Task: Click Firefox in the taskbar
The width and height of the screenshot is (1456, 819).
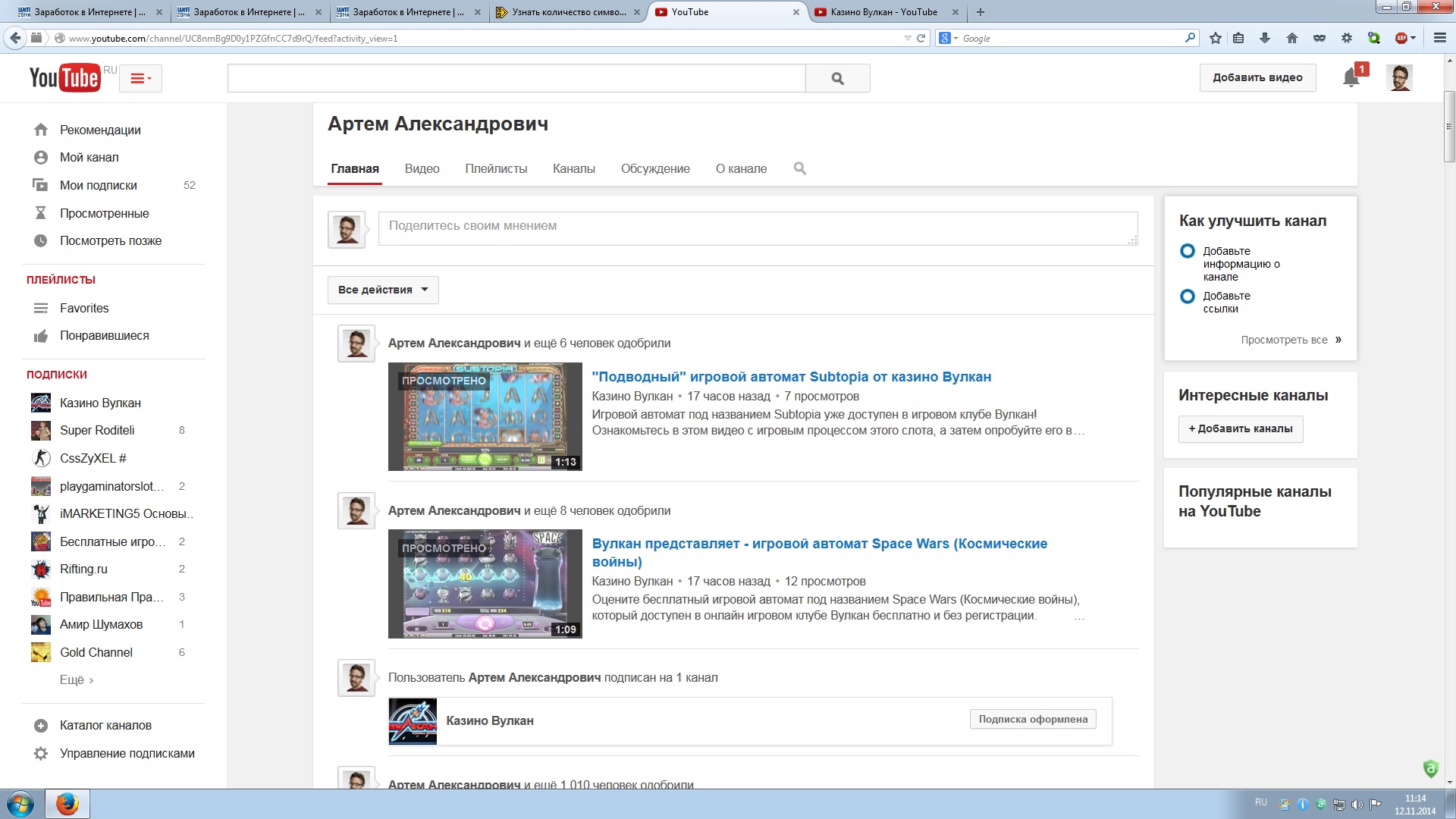Action: (x=67, y=804)
